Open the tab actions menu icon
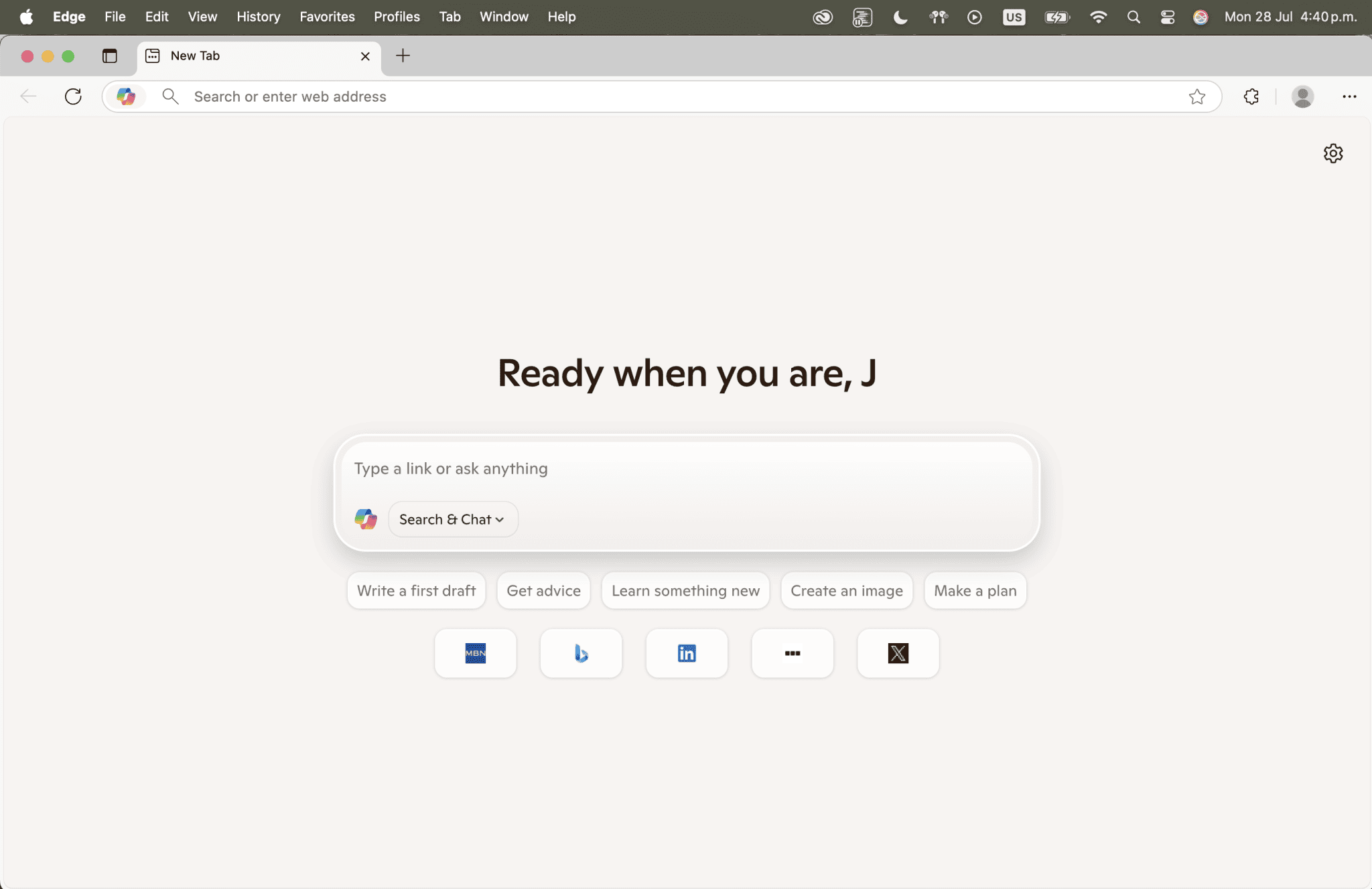Screen dimensions: 1372x889 click(x=110, y=56)
